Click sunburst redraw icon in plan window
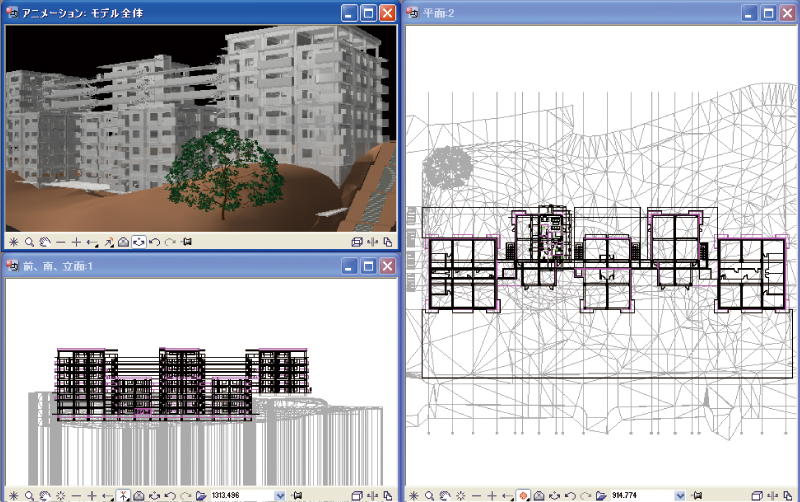Viewport: 800px width, 502px height. pyautogui.click(x=461, y=495)
